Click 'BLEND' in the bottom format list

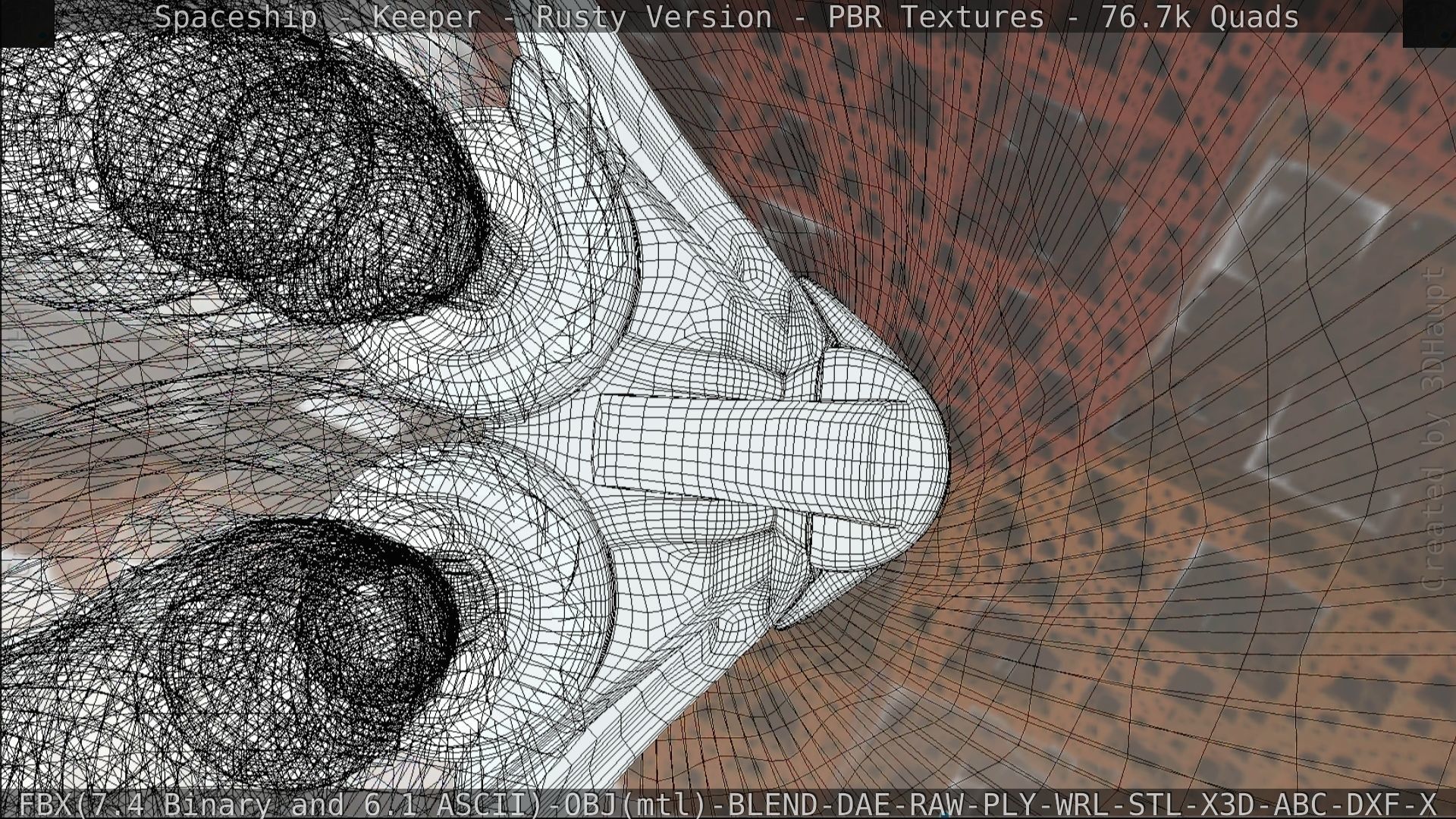[773, 804]
